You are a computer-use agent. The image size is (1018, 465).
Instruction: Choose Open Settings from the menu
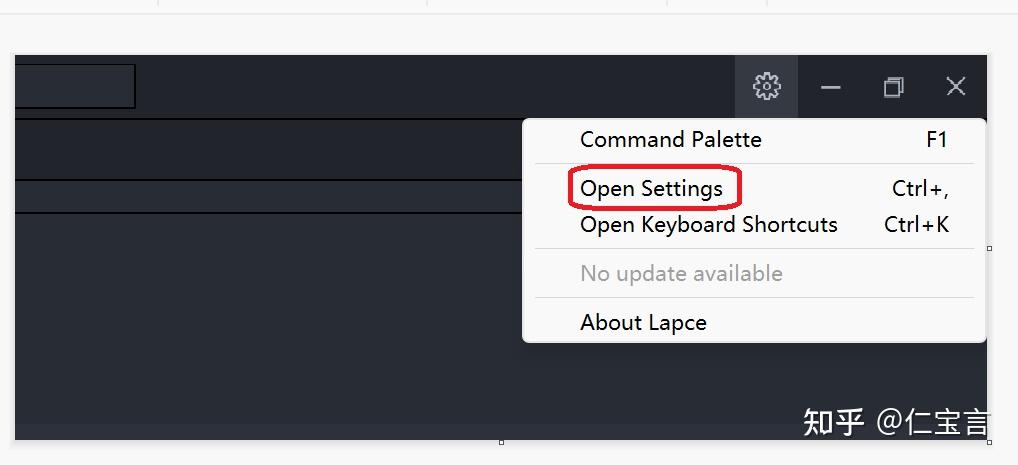click(x=651, y=188)
